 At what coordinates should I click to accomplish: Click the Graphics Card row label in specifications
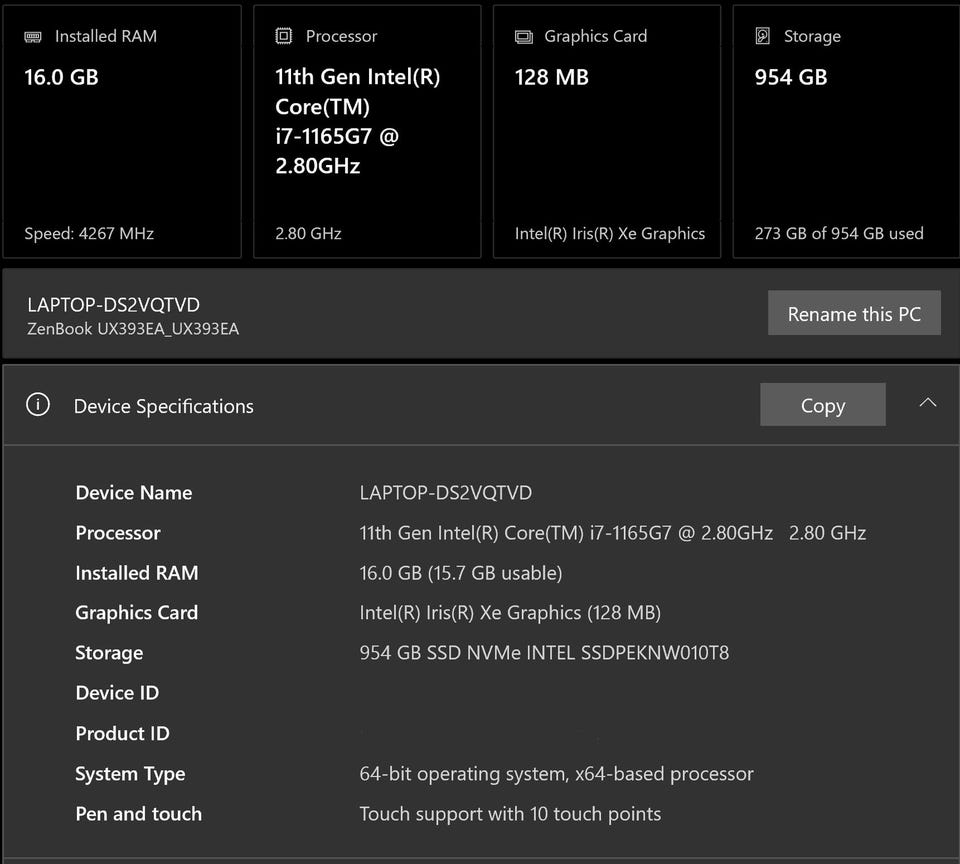click(137, 613)
